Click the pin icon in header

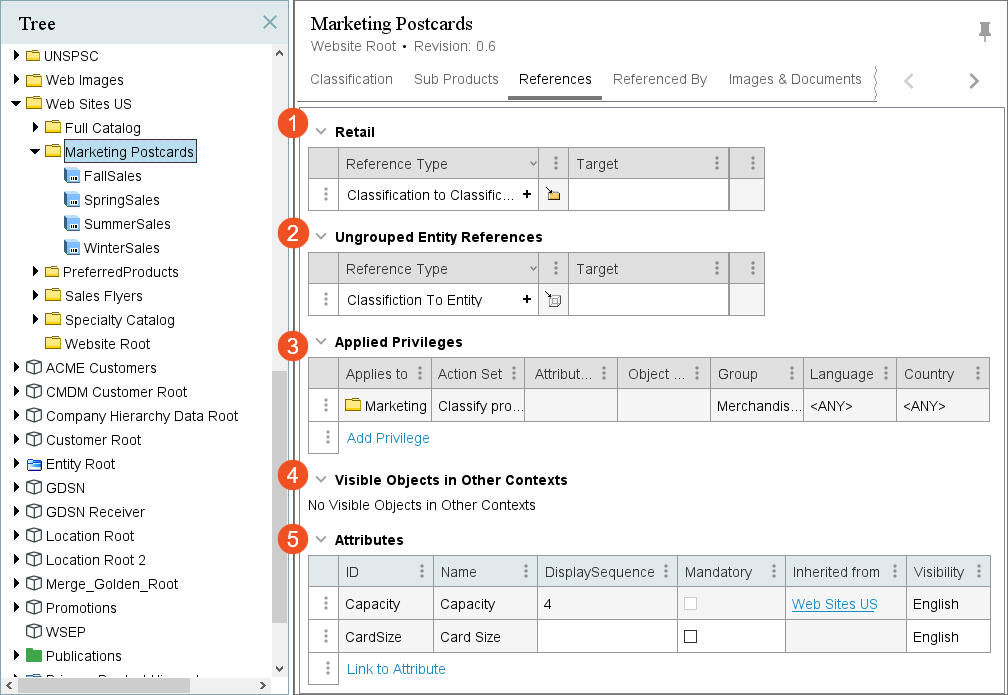pyautogui.click(x=984, y=32)
